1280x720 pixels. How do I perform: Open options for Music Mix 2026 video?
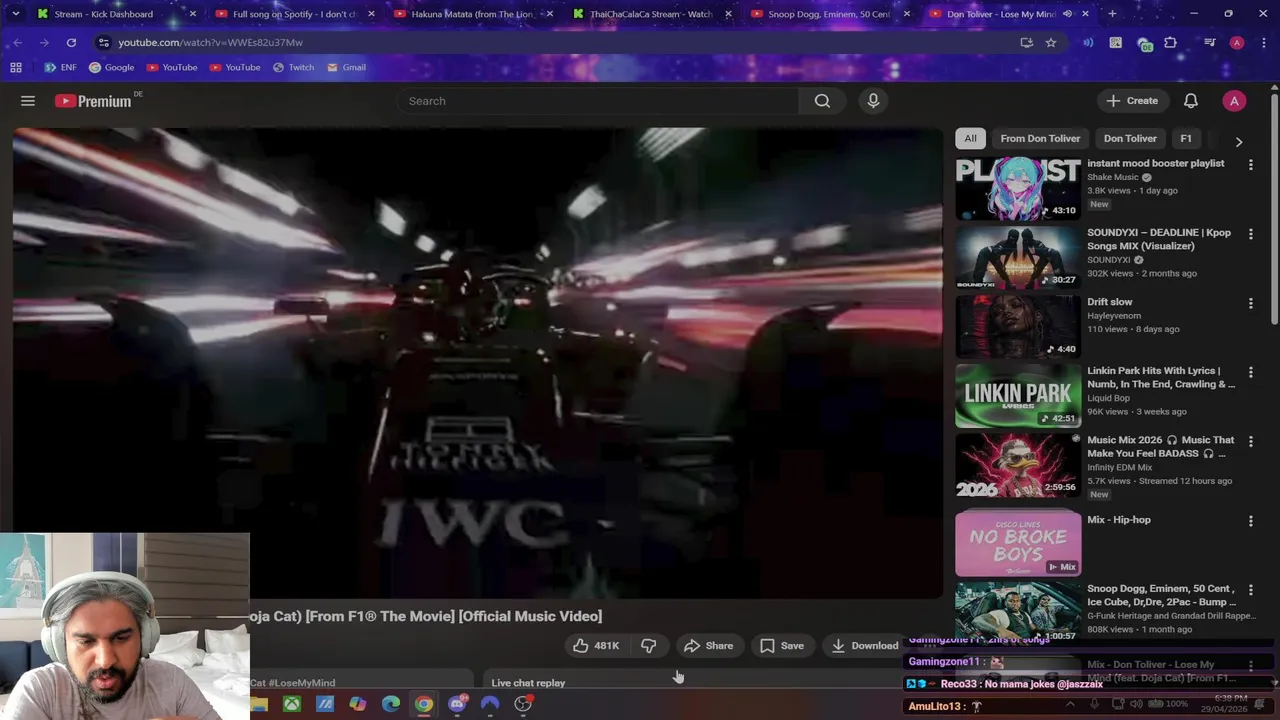click(x=1250, y=440)
